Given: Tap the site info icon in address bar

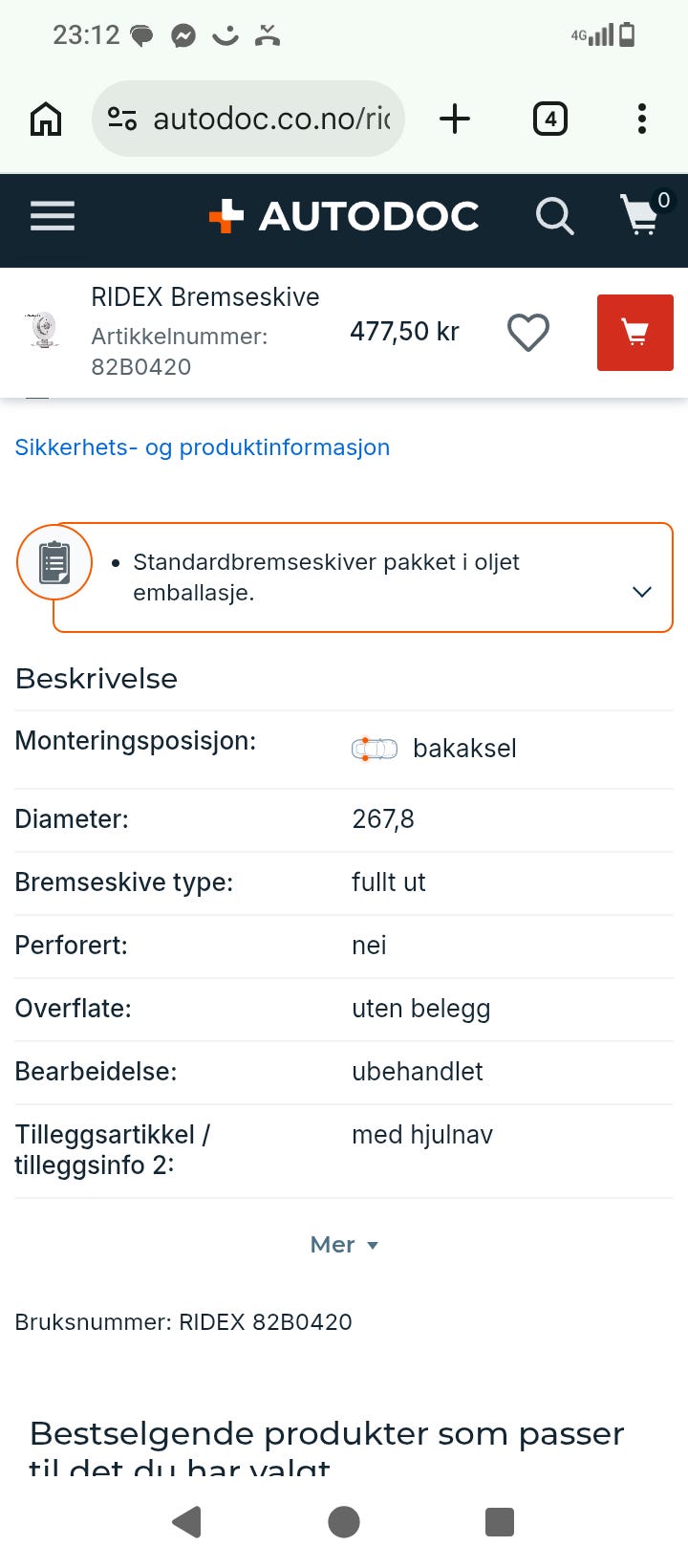Looking at the screenshot, I should [122, 119].
